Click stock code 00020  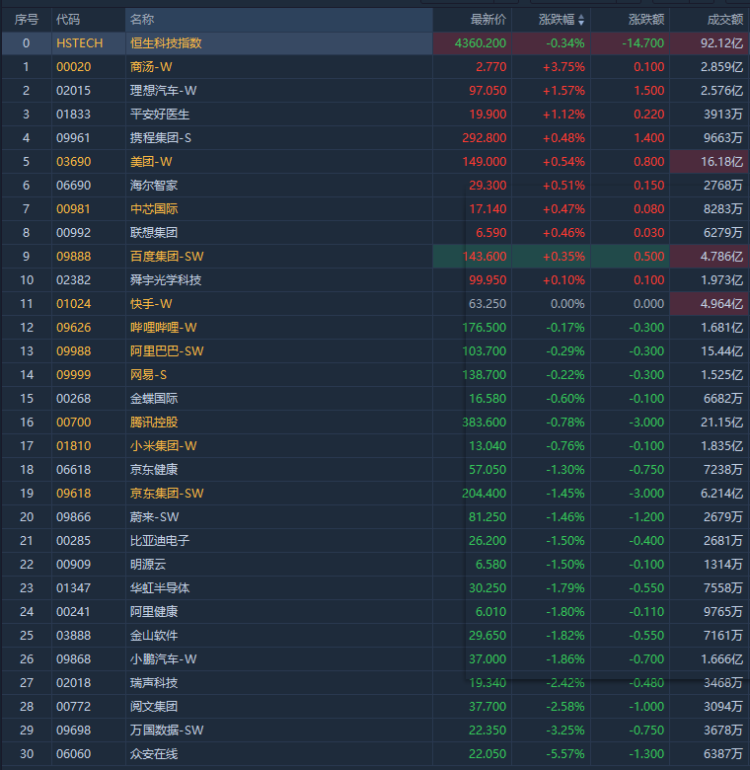pos(74,67)
